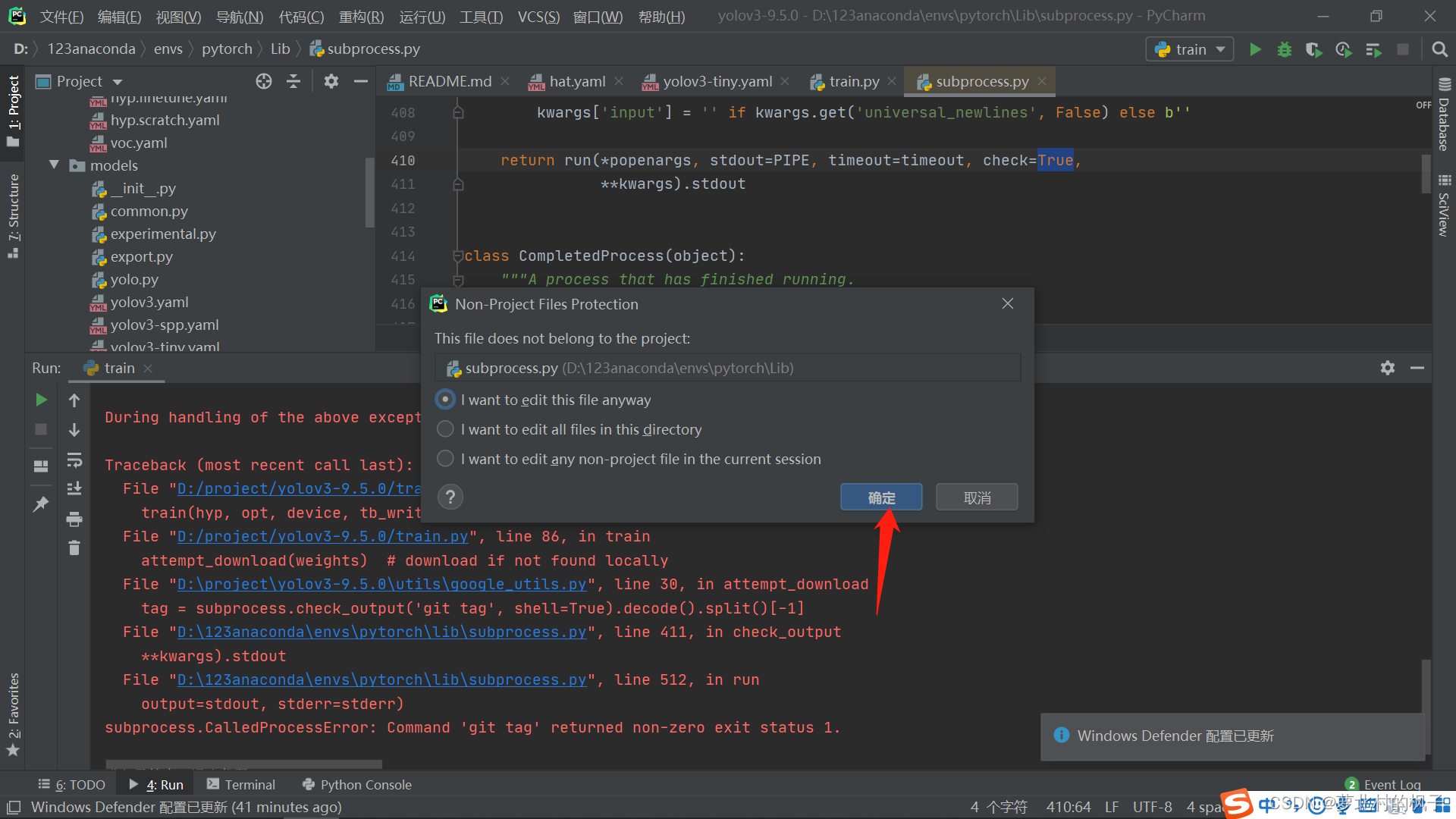Toggle the fold marker at line 411

tap(458, 184)
